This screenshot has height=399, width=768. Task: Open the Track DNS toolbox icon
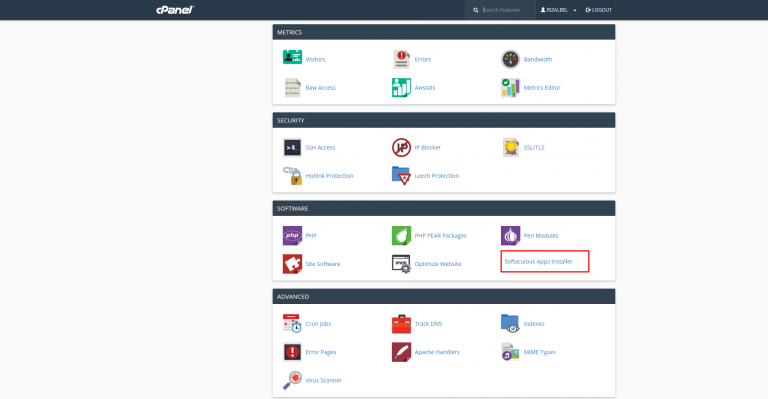[x=401, y=324]
